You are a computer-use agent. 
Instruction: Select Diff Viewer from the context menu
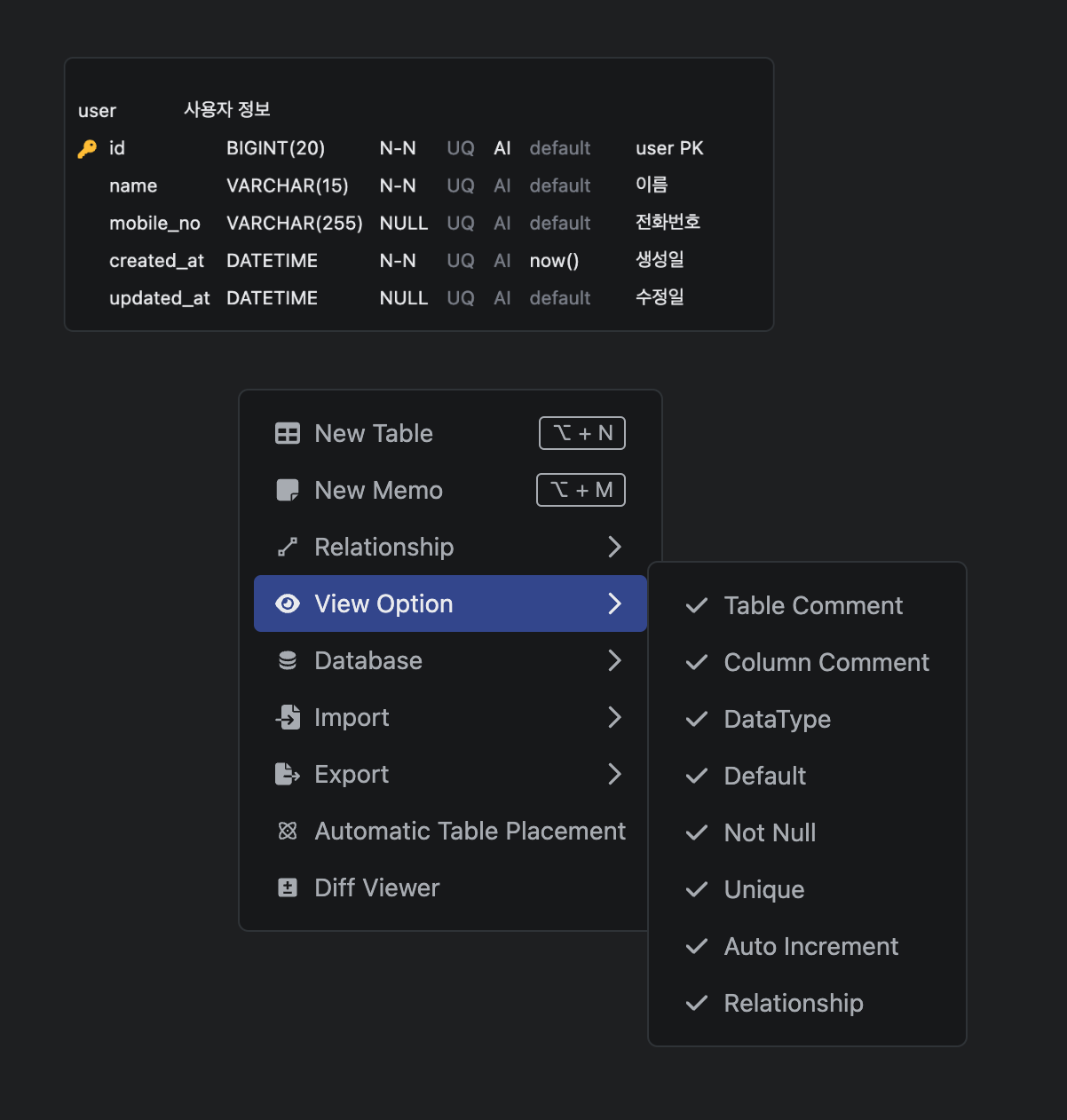[376, 887]
